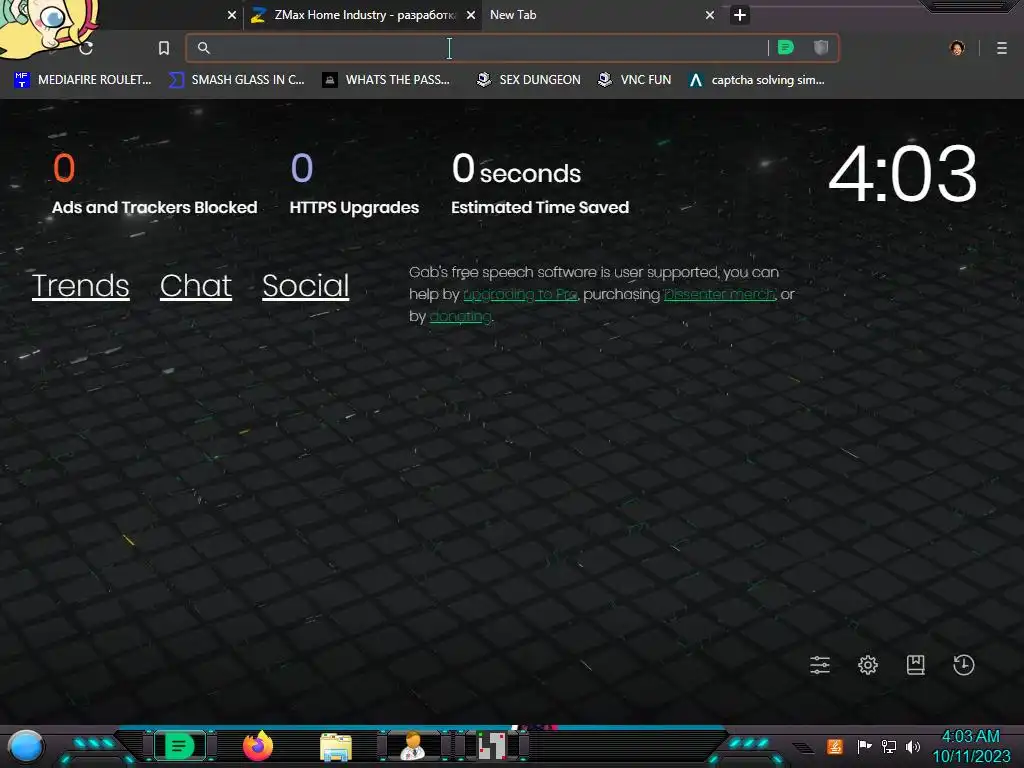This screenshot has height=768, width=1024.
Task: Open the taskbar clock showing 4:03 AM
Action: click(x=971, y=746)
